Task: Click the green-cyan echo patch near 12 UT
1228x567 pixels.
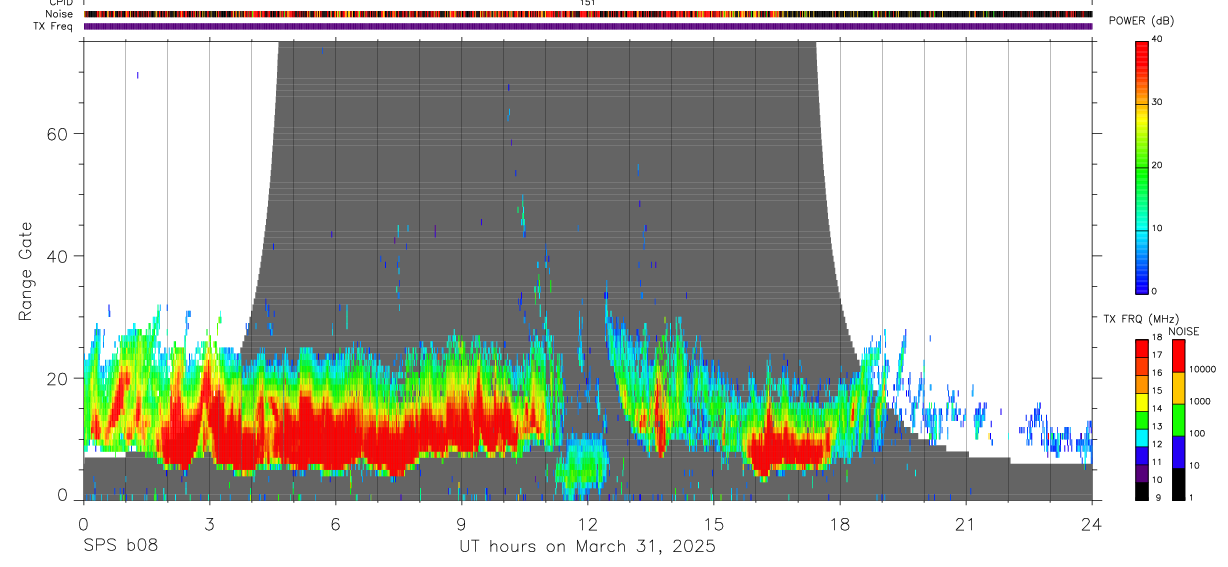Action: click(582, 466)
